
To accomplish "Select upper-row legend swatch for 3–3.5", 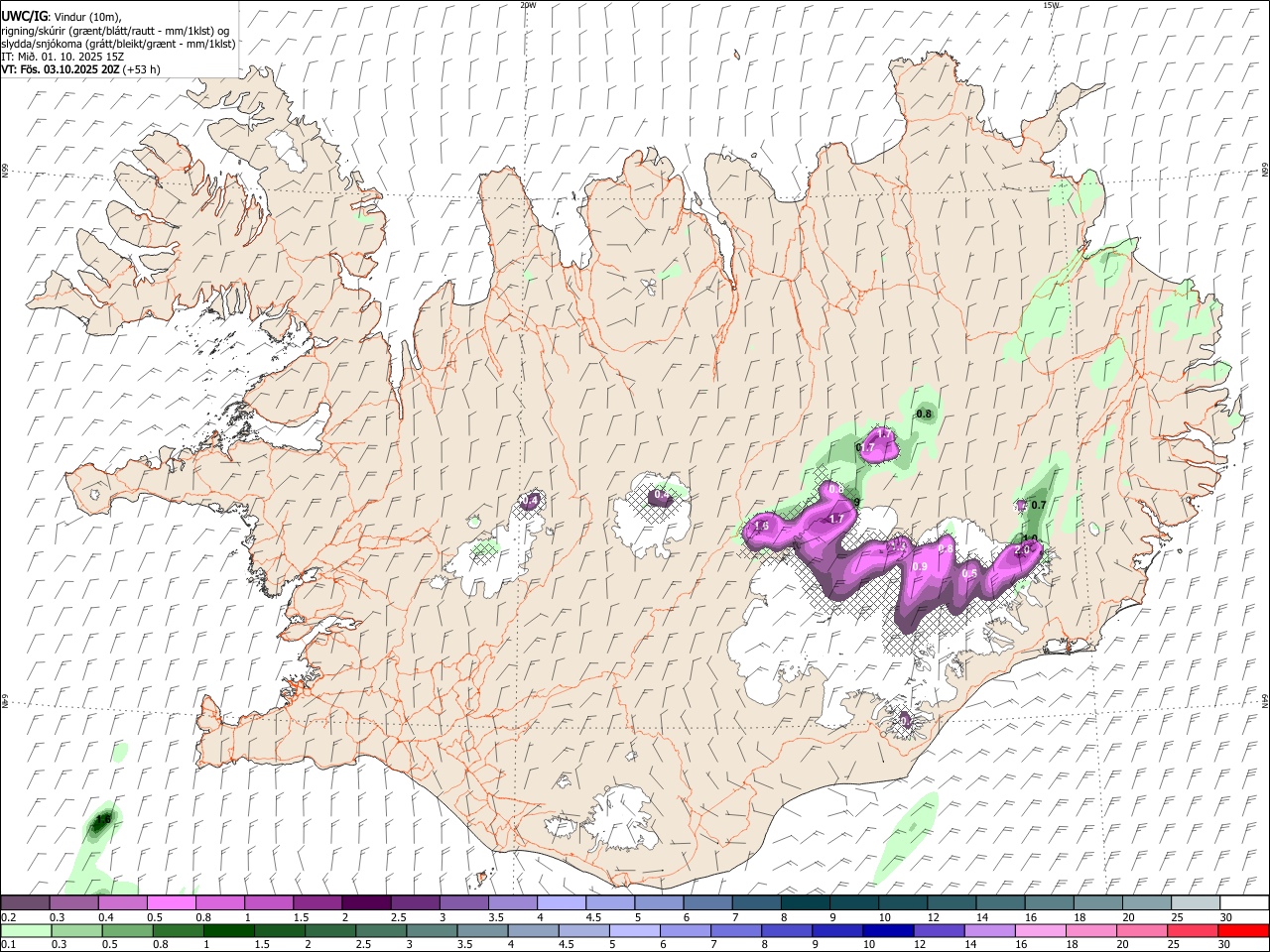I will coord(463,903).
